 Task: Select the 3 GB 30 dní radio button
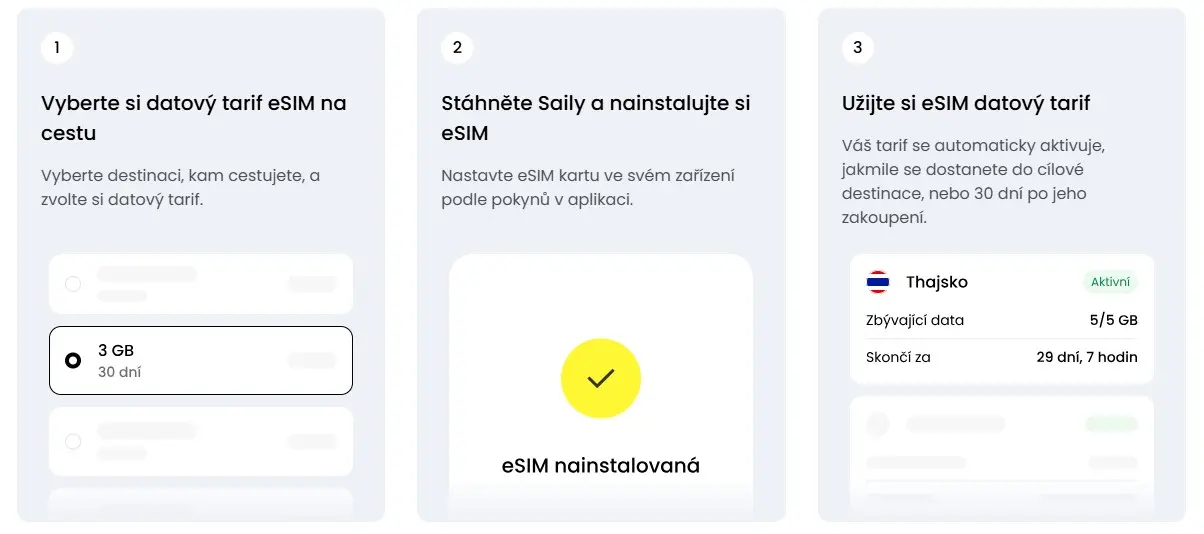[x=73, y=360]
